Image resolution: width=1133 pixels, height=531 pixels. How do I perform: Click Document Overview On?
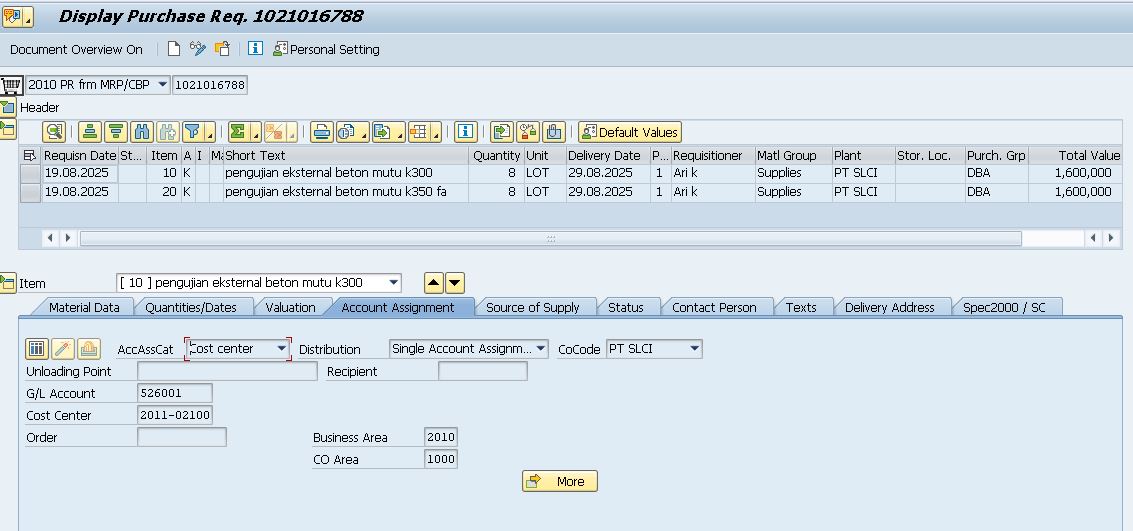[77, 49]
